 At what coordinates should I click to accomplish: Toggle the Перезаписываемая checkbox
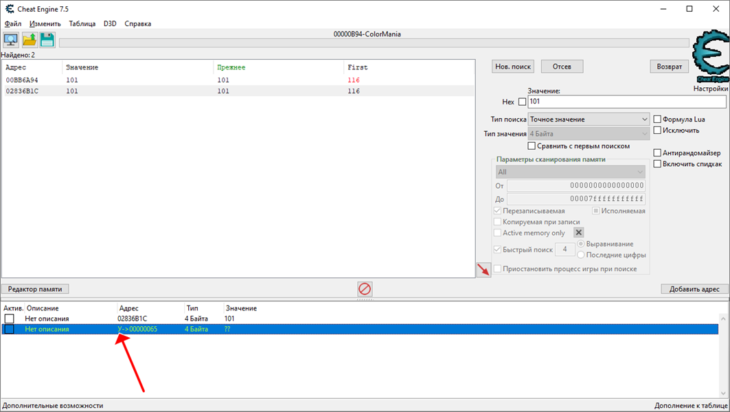coord(497,211)
